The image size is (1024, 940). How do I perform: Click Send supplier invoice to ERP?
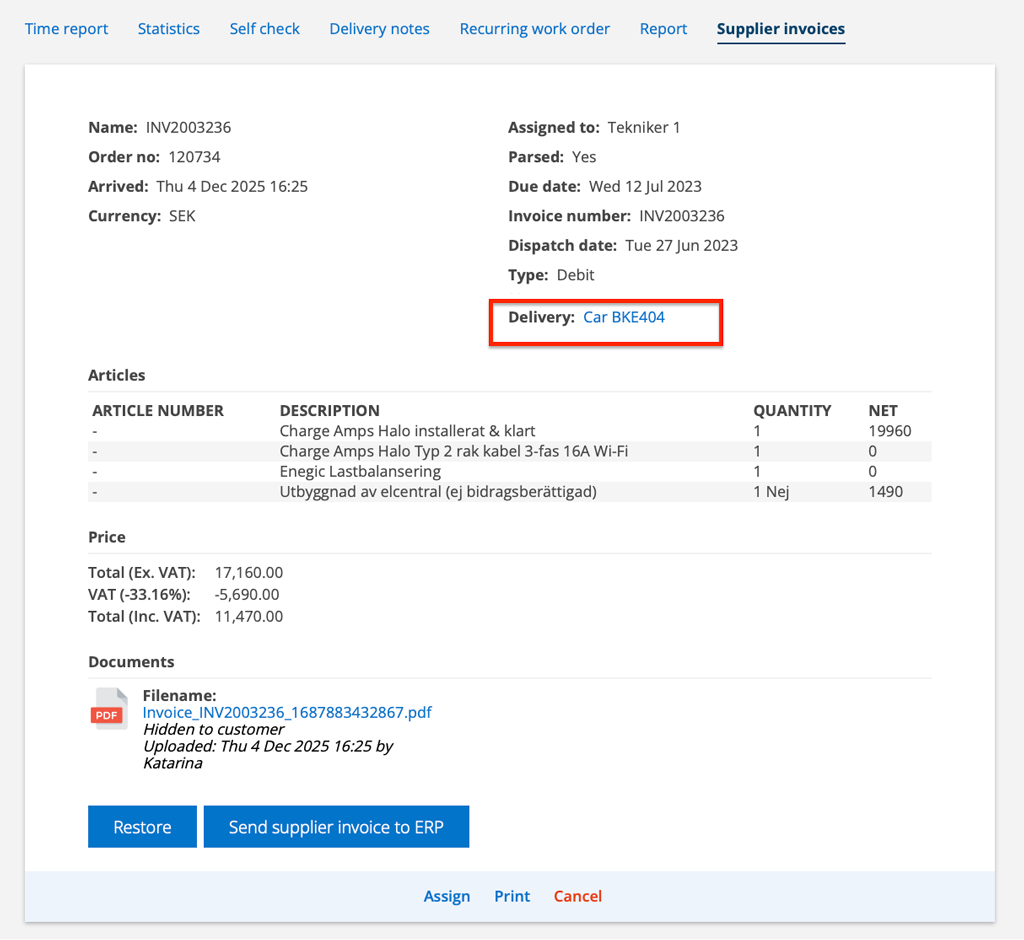(336, 827)
